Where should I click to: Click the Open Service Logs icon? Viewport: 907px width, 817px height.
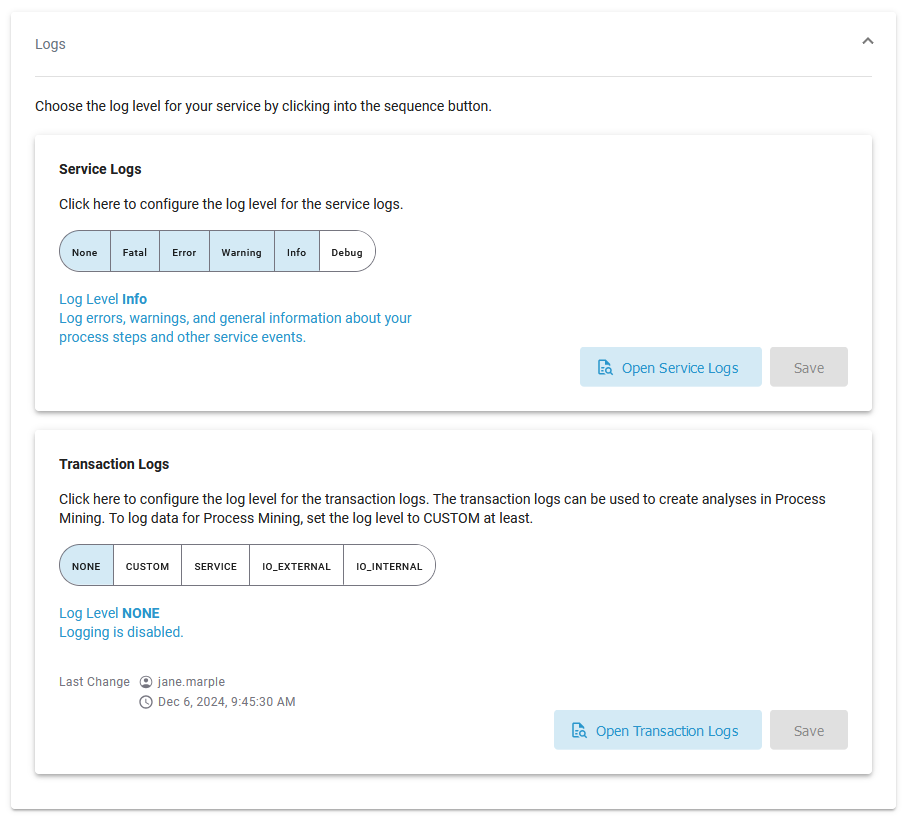click(605, 368)
